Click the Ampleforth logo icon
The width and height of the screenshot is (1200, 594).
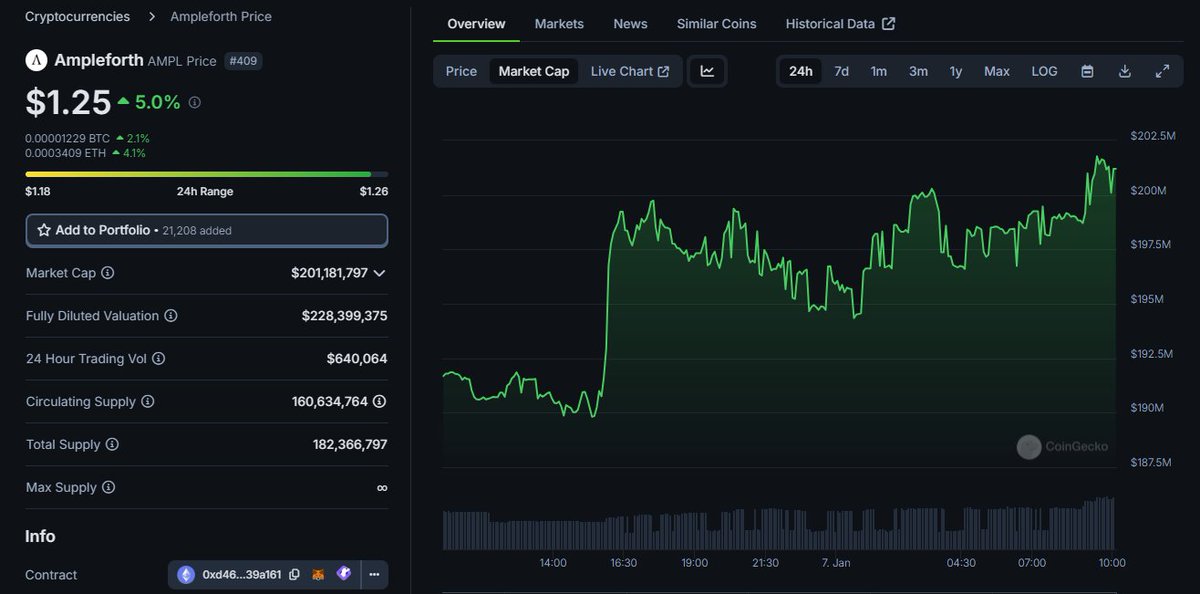click(36, 60)
